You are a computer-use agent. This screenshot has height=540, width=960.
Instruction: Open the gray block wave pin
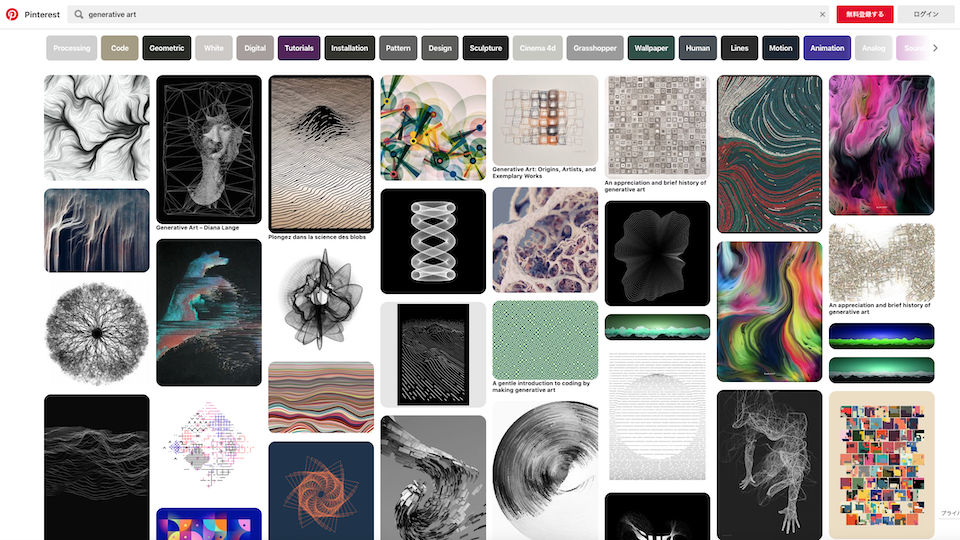(433, 478)
